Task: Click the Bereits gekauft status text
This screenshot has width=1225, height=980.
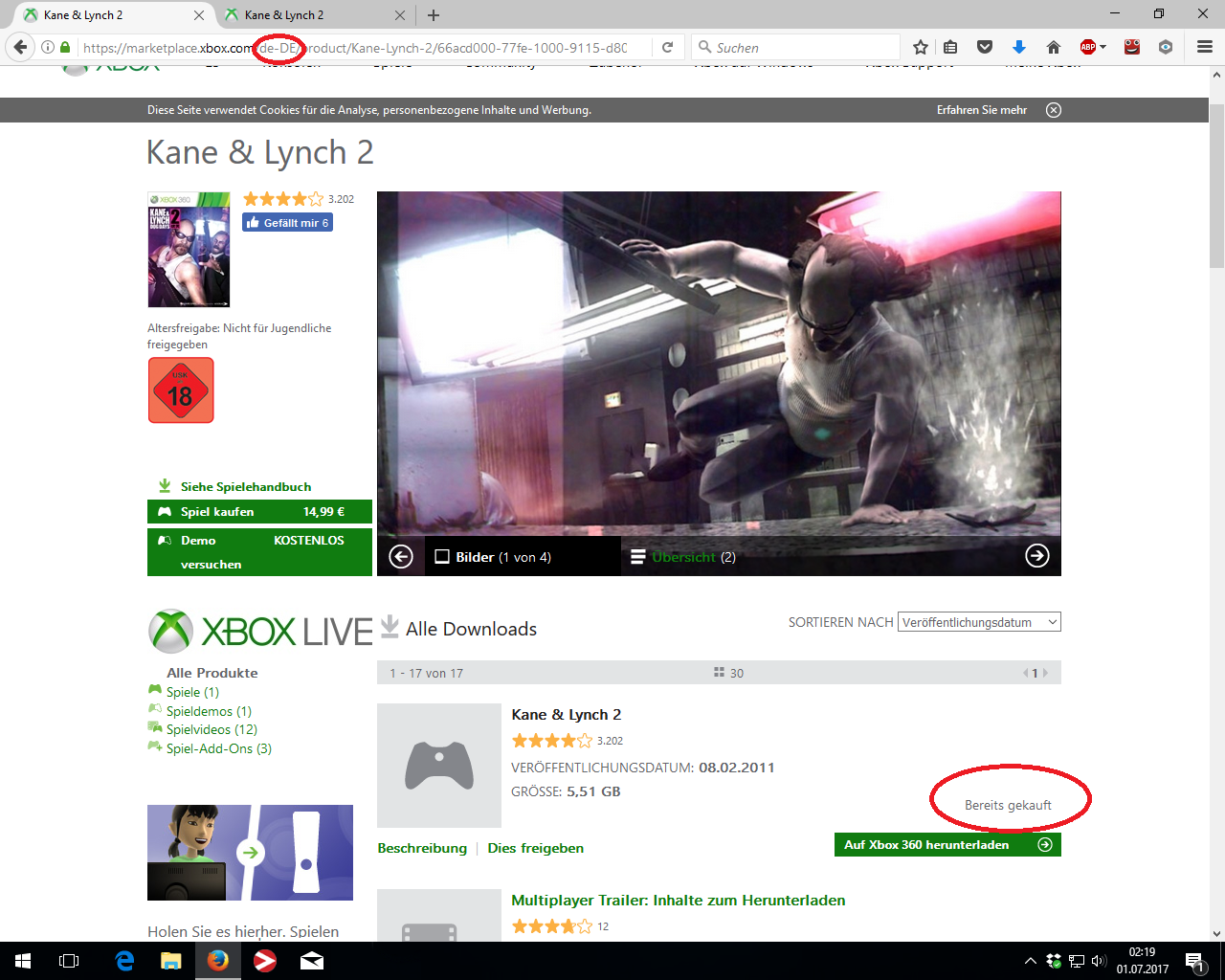Action: pyautogui.click(x=1008, y=805)
